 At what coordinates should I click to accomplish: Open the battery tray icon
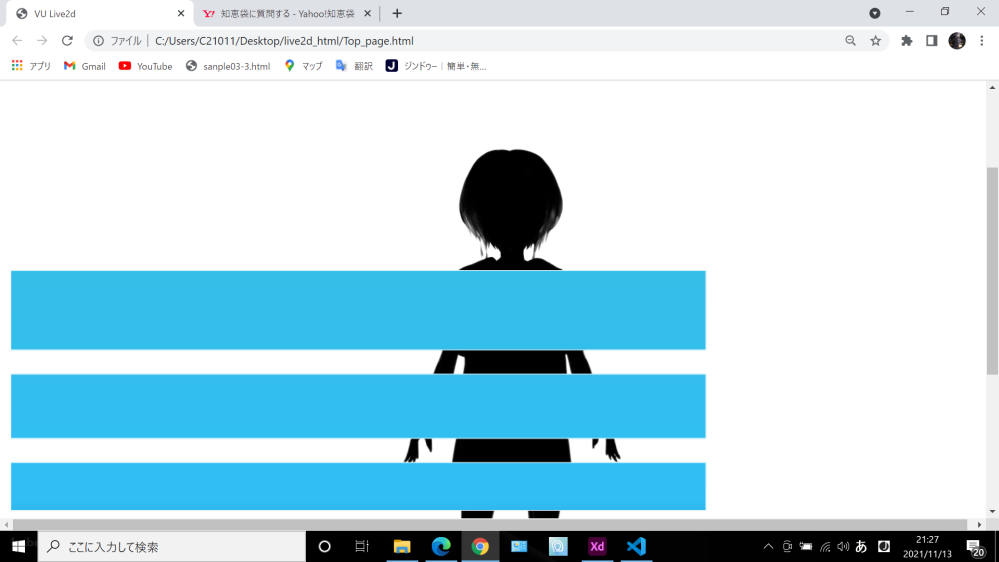click(x=806, y=546)
